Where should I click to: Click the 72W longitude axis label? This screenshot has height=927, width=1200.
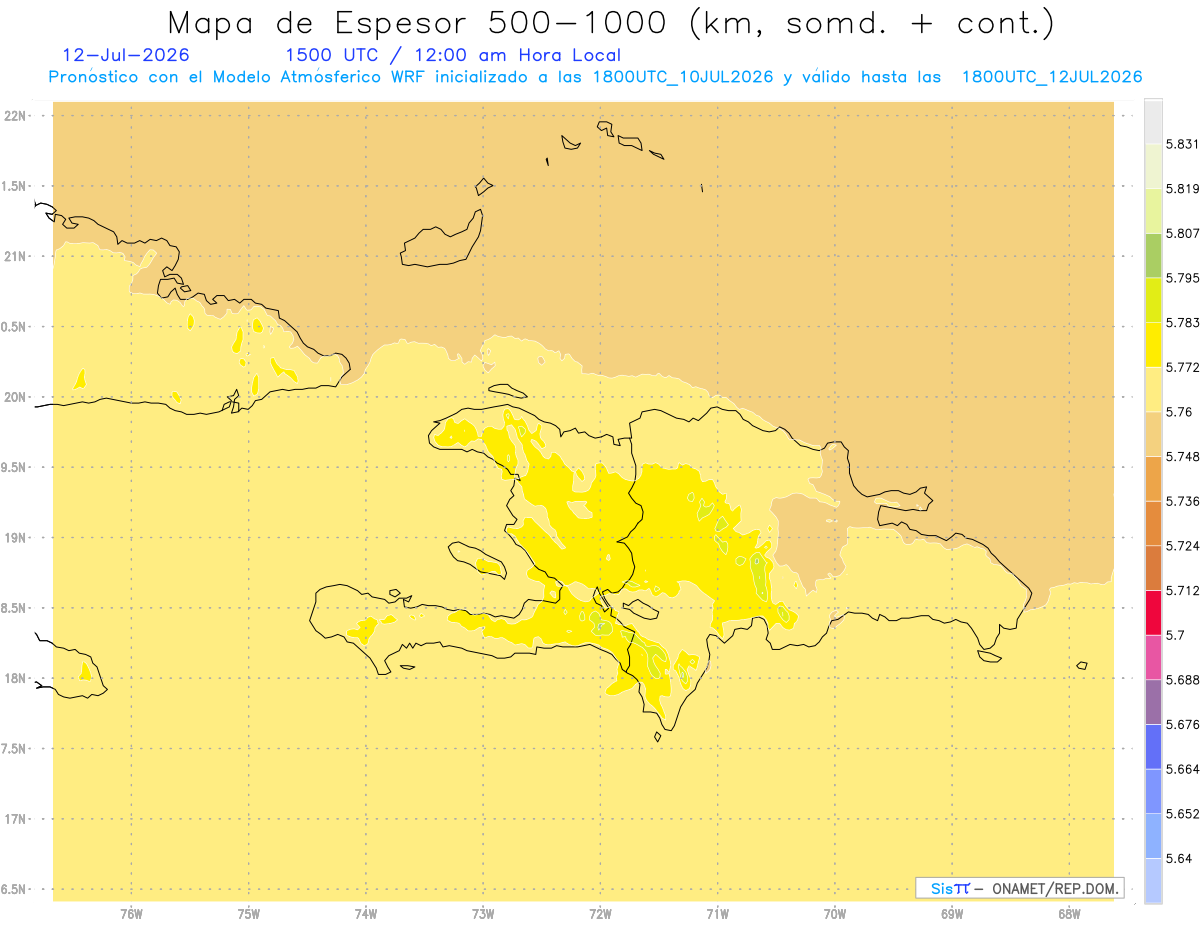pyautogui.click(x=600, y=913)
